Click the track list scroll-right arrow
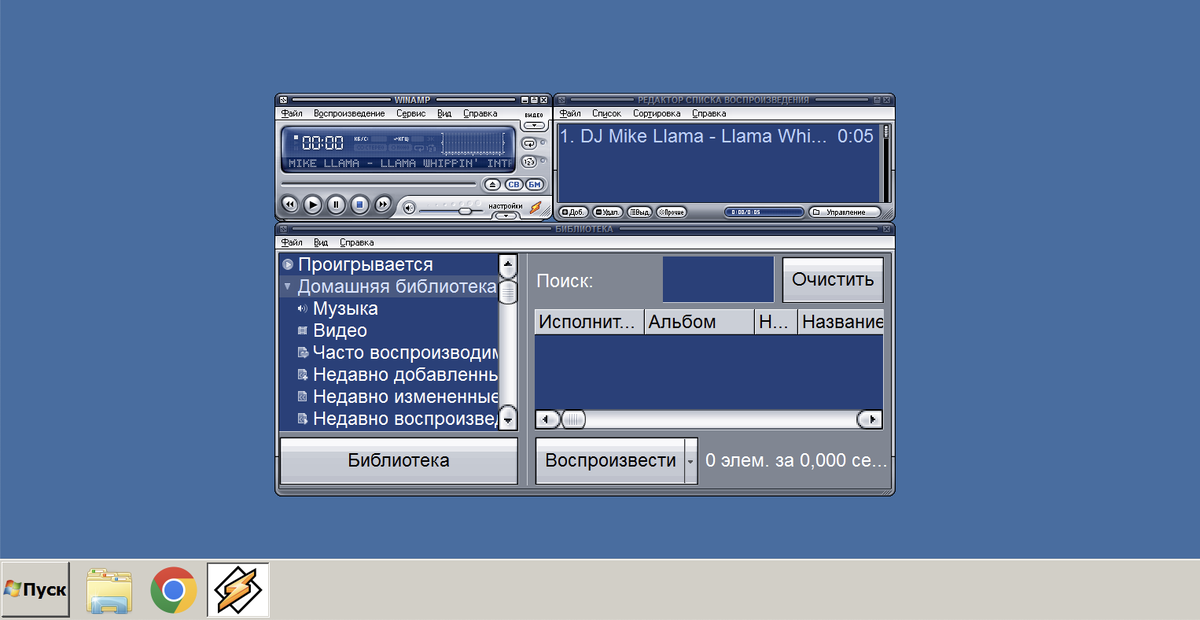Image resolution: width=1200 pixels, height=620 pixels. [x=872, y=420]
